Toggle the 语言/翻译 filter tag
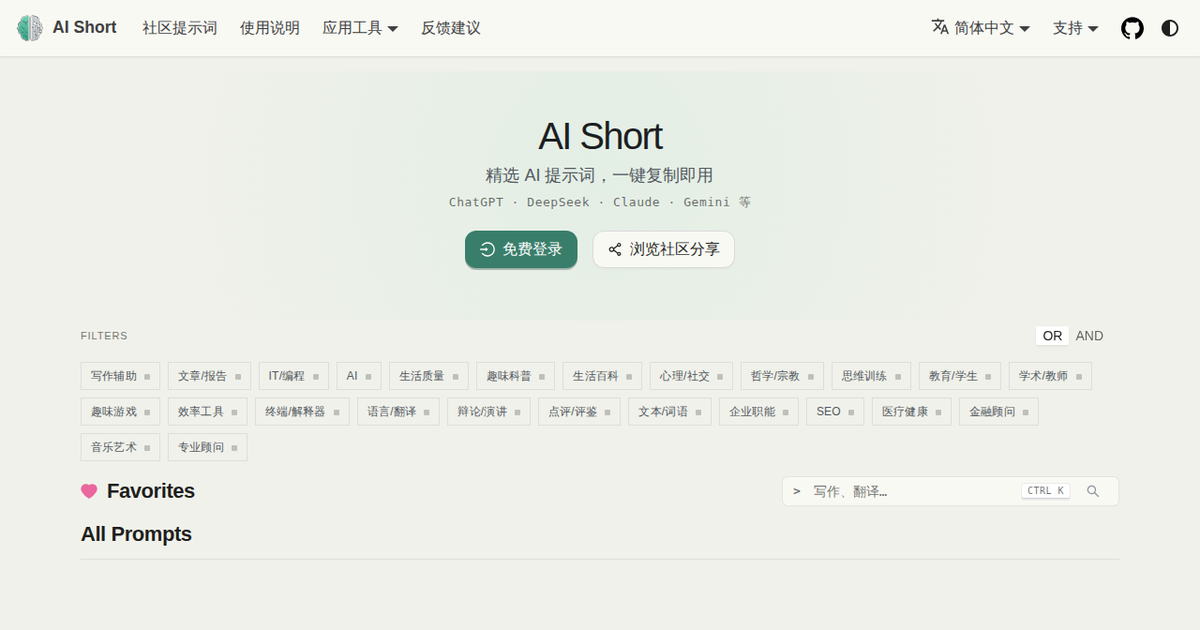 click(398, 411)
